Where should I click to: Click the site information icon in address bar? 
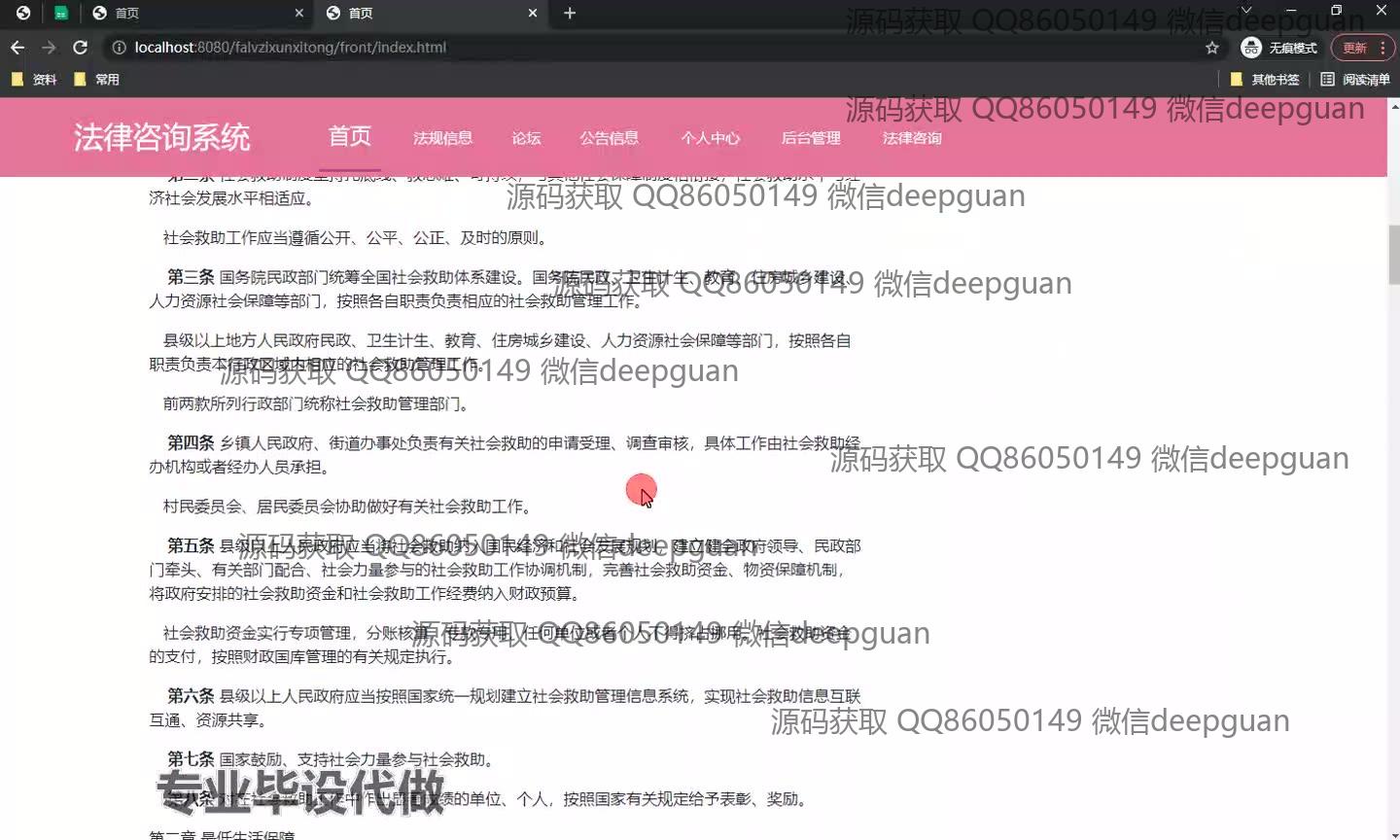pos(119,48)
